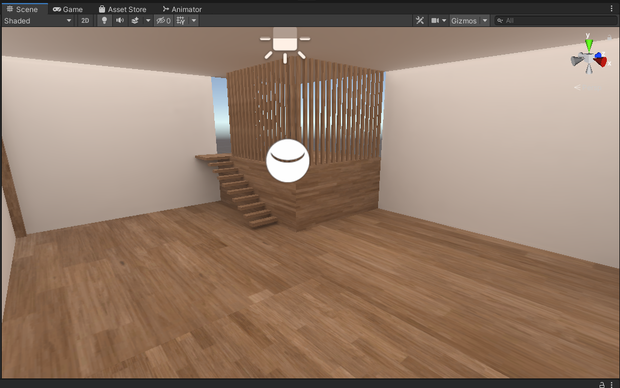Screen dimensions: 620x388
Task: Open the bottom panel kebab menu
Action: pyautogui.click(x=611, y=384)
